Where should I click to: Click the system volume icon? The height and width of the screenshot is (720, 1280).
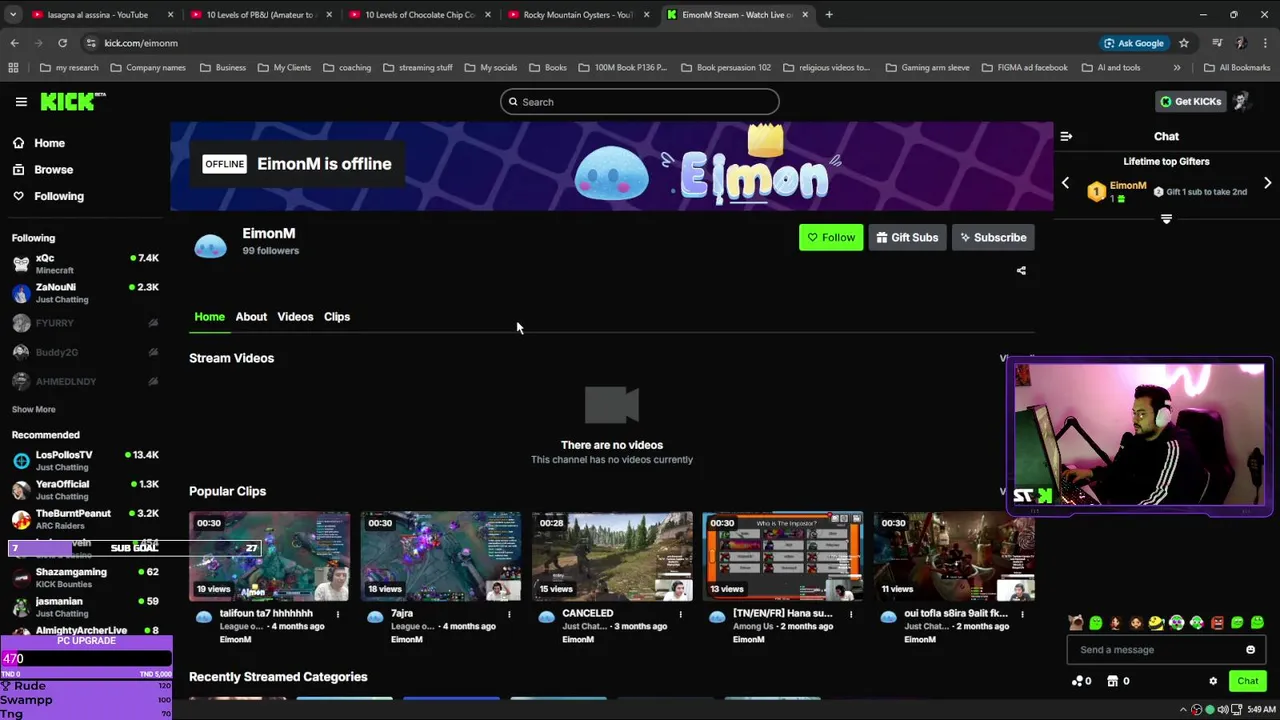[1222, 709]
